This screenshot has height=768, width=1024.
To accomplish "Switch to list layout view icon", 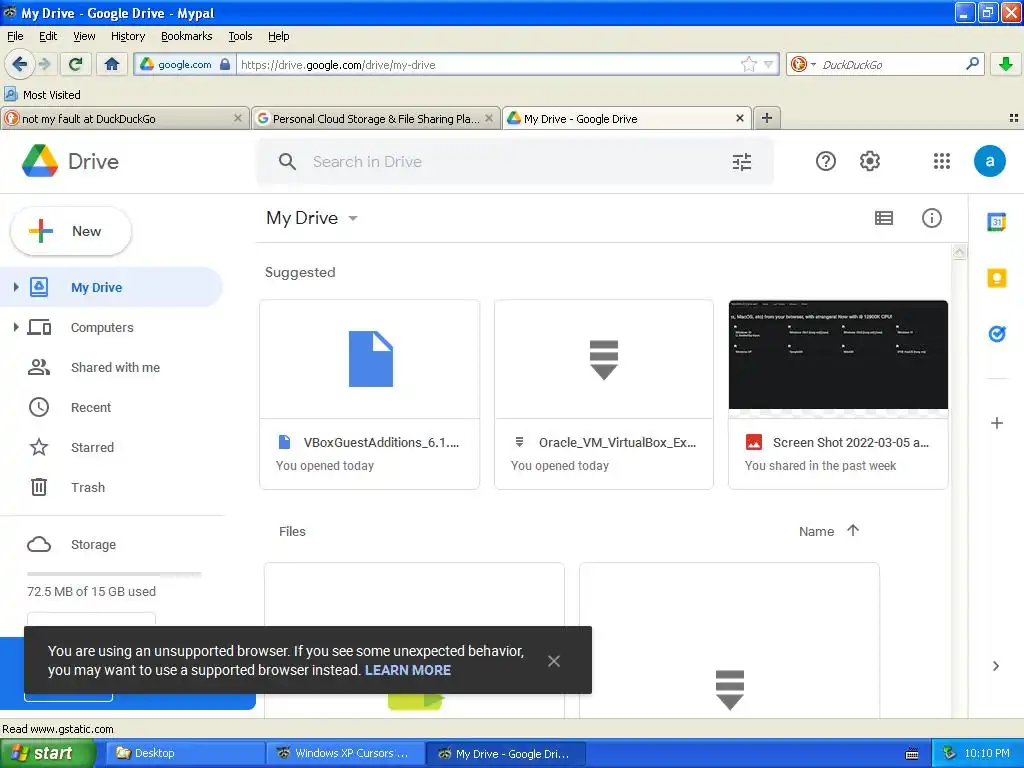I will point(884,218).
